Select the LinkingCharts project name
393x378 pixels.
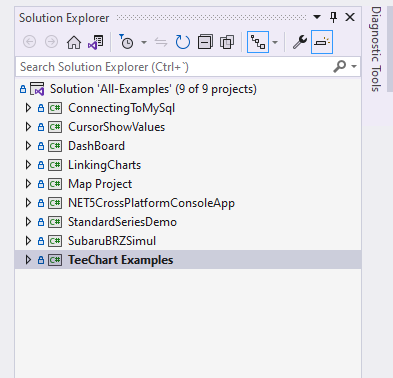pyautogui.click(x=104, y=165)
